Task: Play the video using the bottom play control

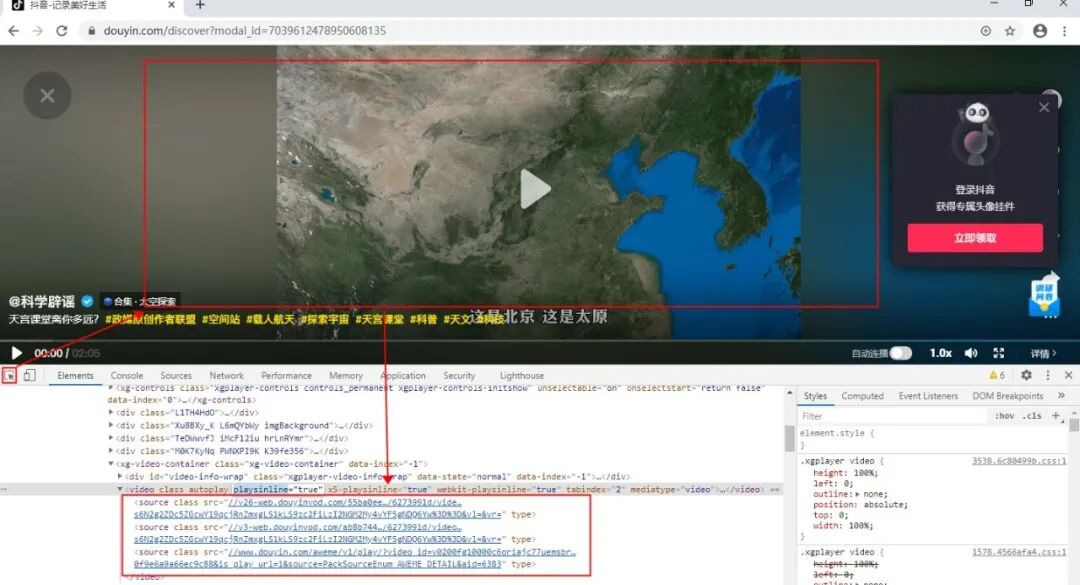Action: (17, 353)
